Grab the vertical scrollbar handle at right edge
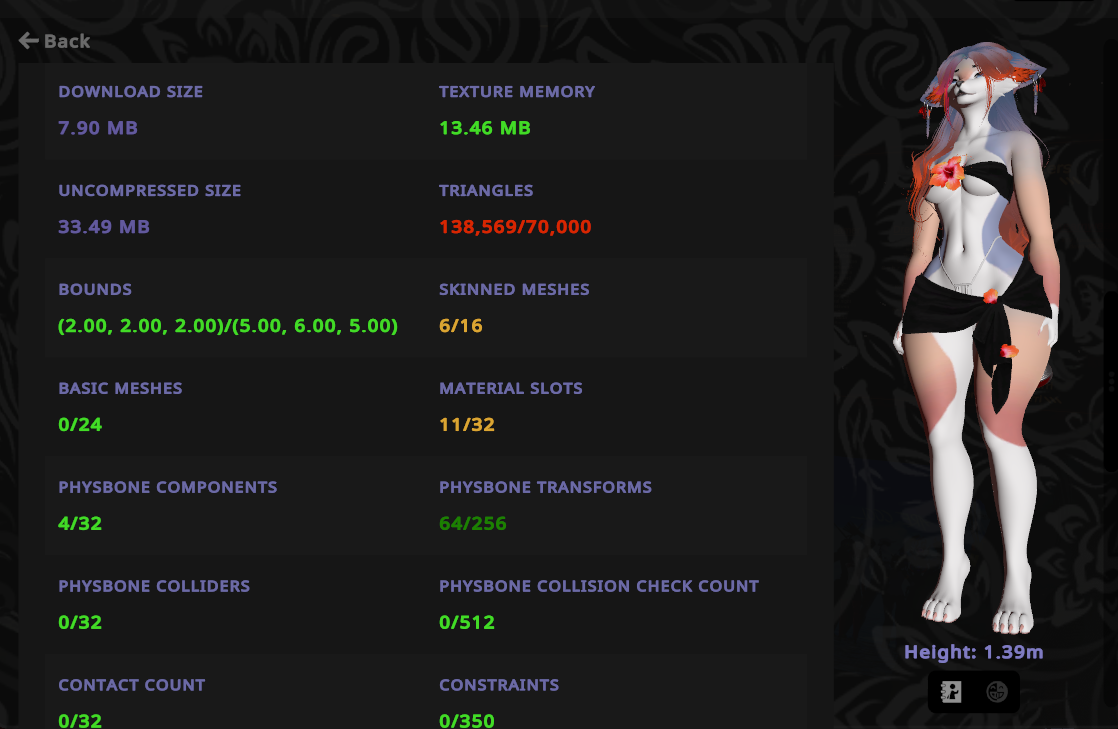Image resolution: width=1118 pixels, height=729 pixels. click(1112, 382)
